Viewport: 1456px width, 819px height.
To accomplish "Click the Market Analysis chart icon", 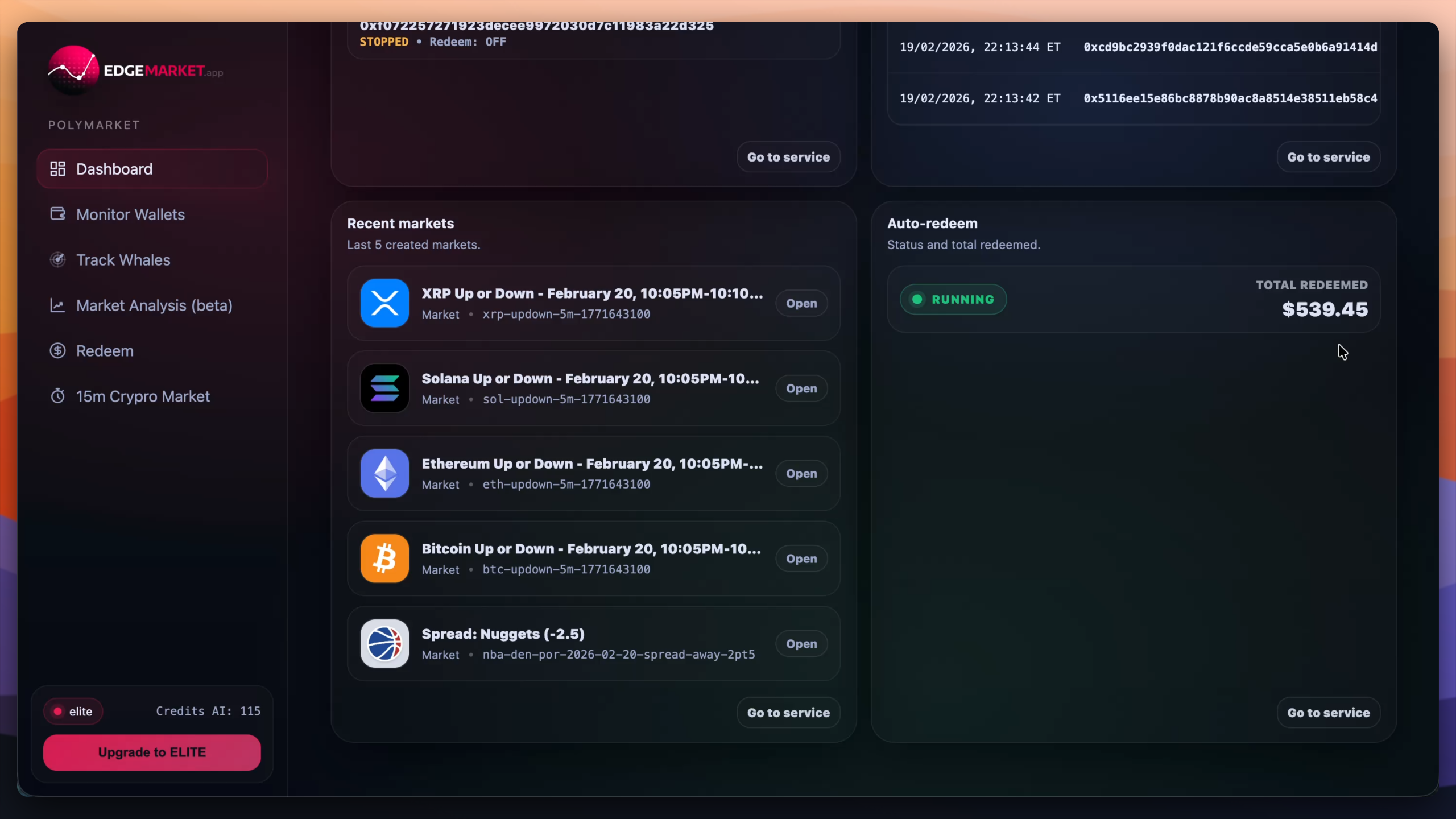I will 57,305.
